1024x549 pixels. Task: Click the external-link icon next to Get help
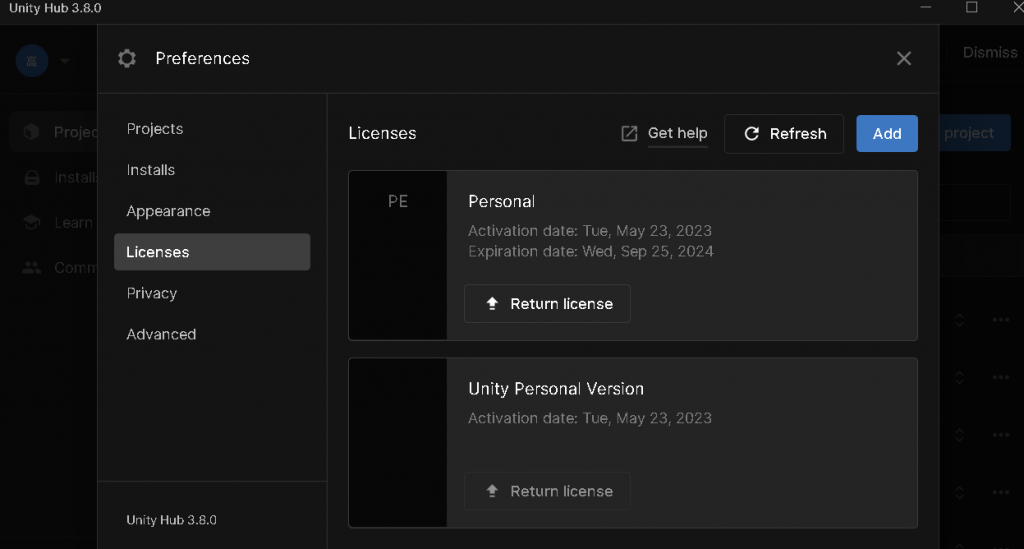(629, 133)
